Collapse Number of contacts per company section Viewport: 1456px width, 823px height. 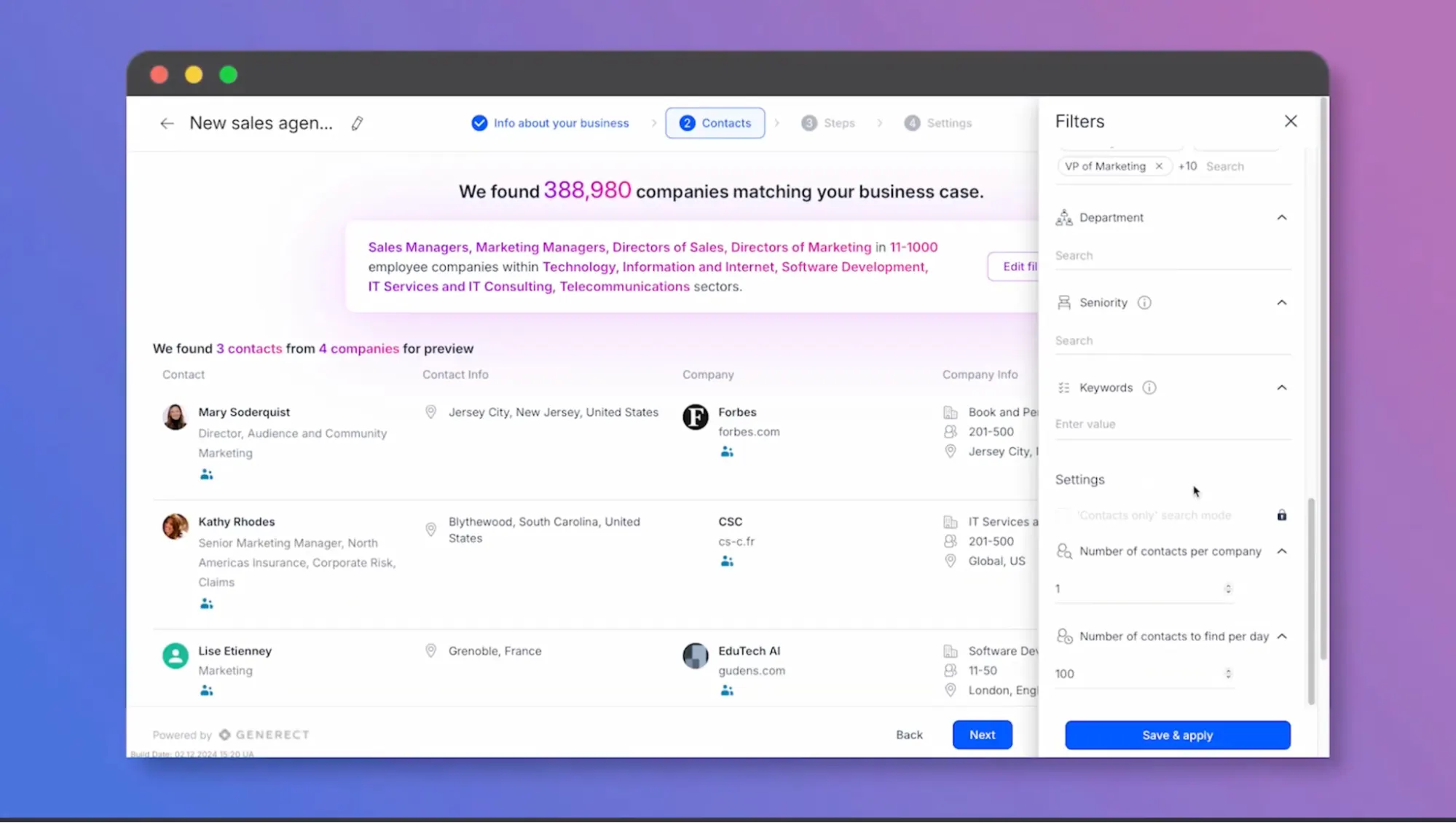click(x=1281, y=551)
